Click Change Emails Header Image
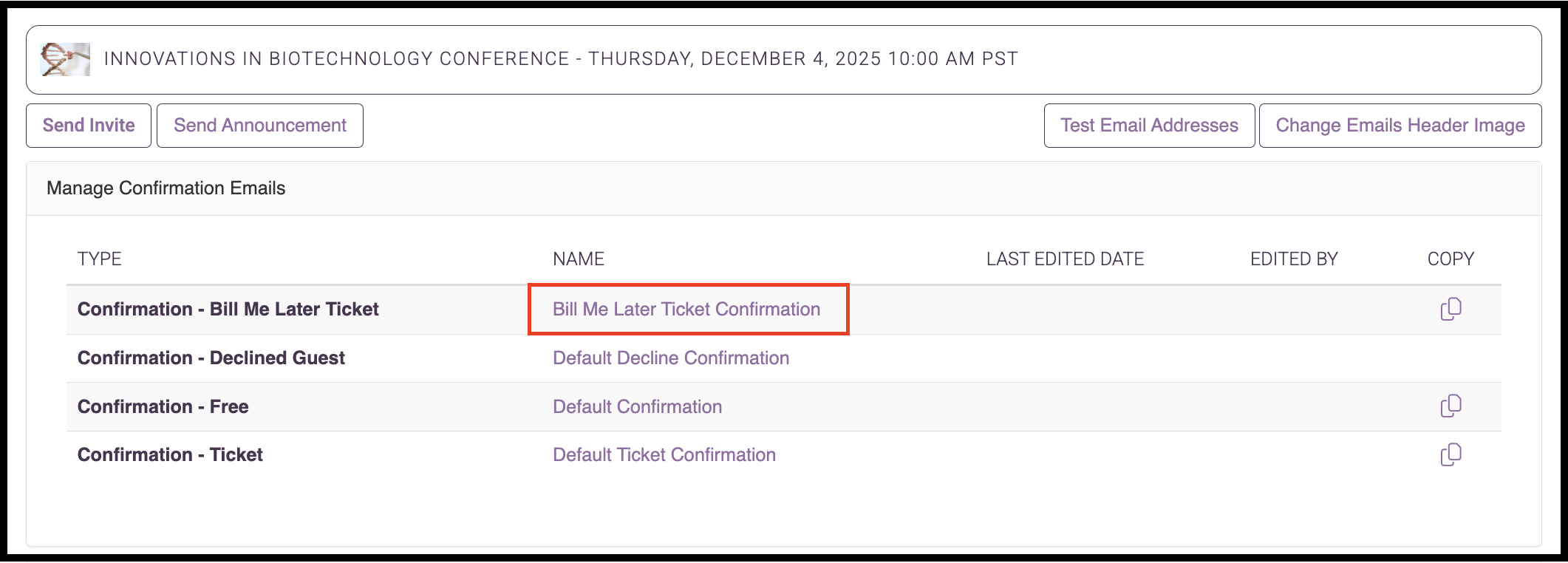 point(1400,126)
